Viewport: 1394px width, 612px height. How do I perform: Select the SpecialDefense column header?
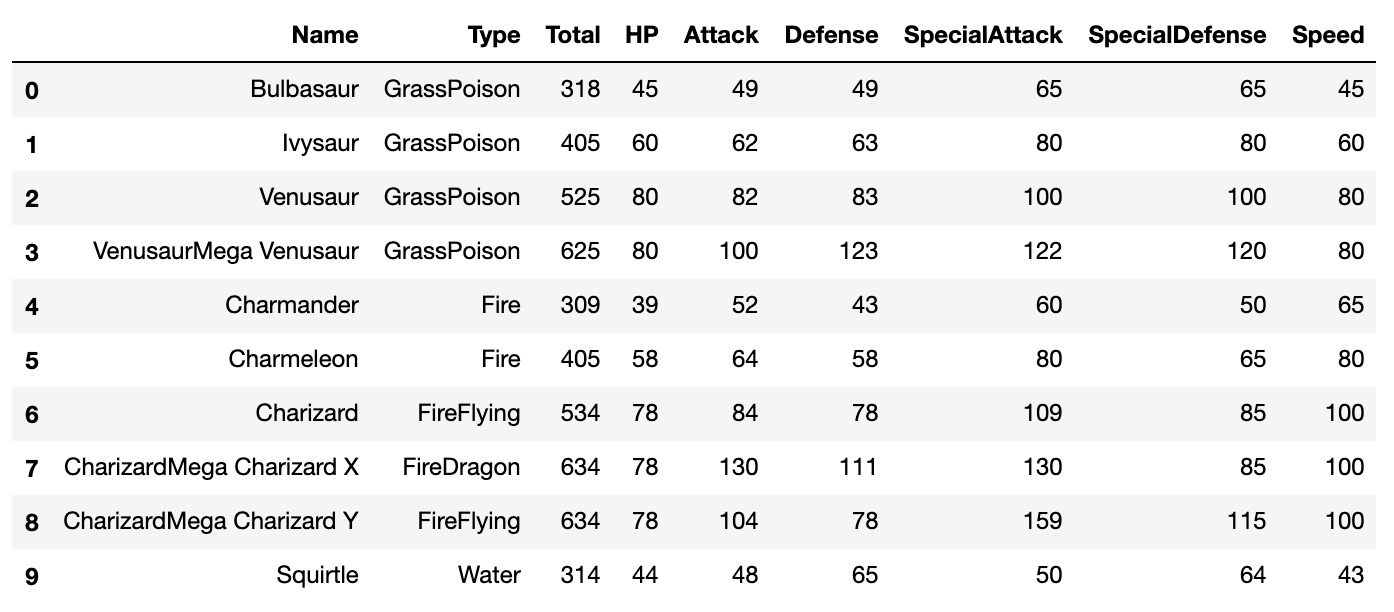[1177, 35]
